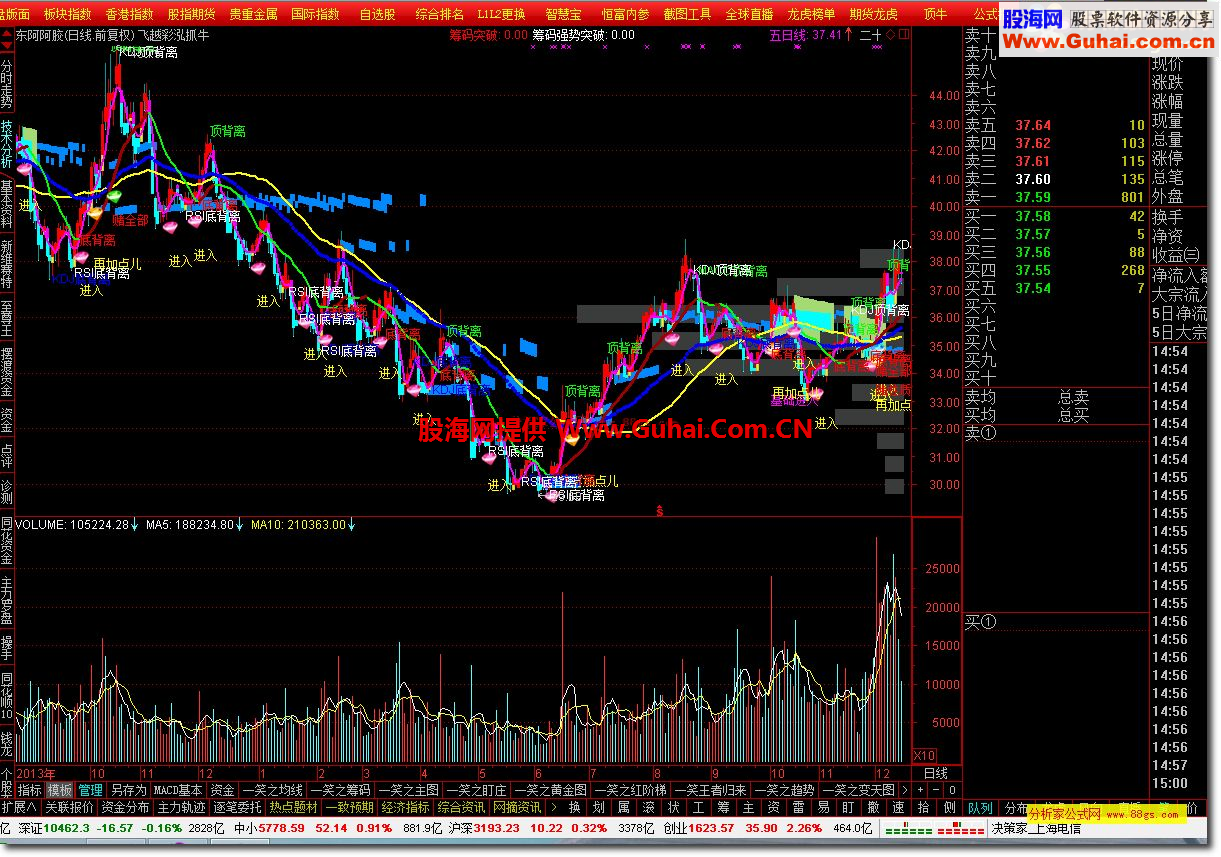
Task: Click the minus zoom button beside the indicator tabs
Action: (x=936, y=790)
